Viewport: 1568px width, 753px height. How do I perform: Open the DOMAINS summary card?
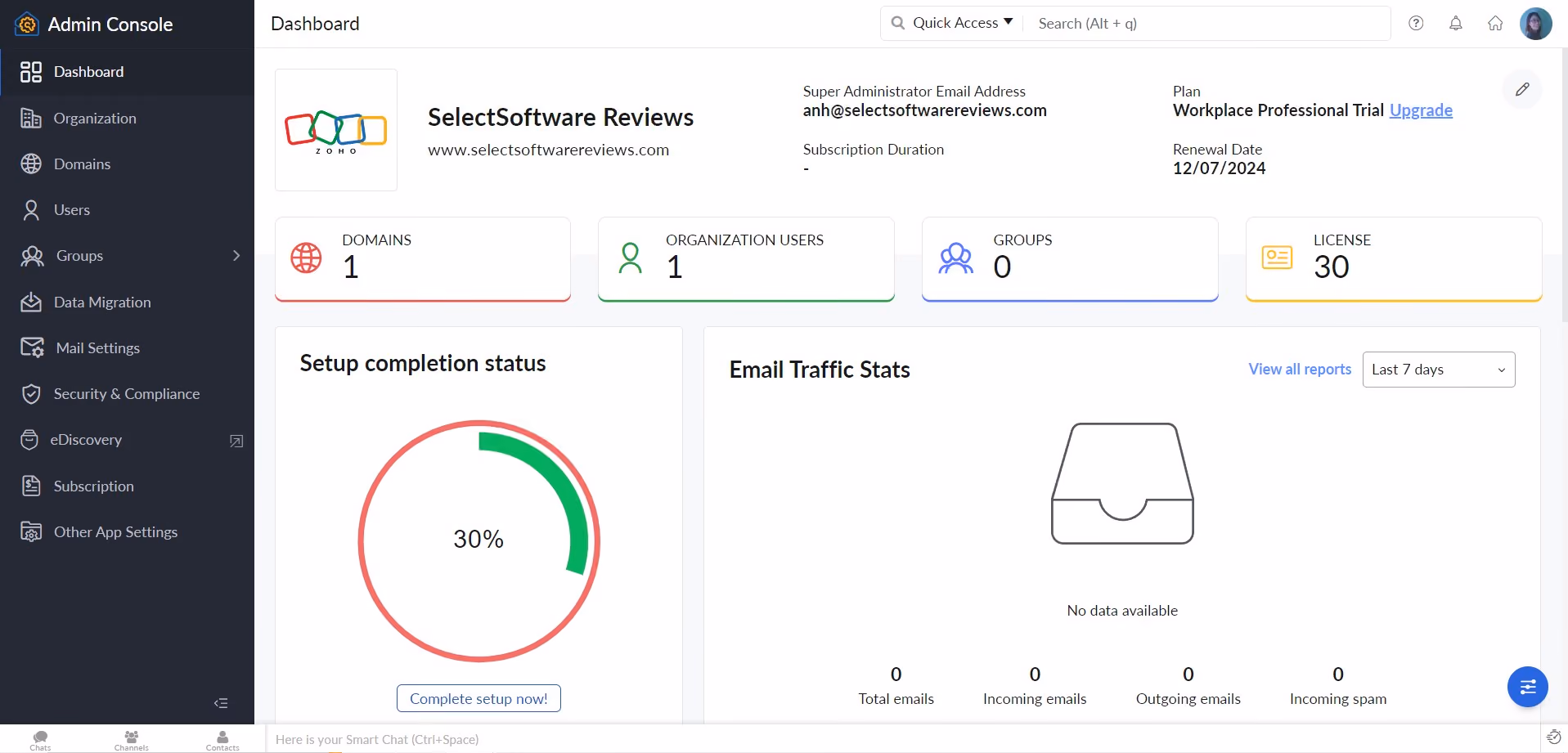coord(423,259)
